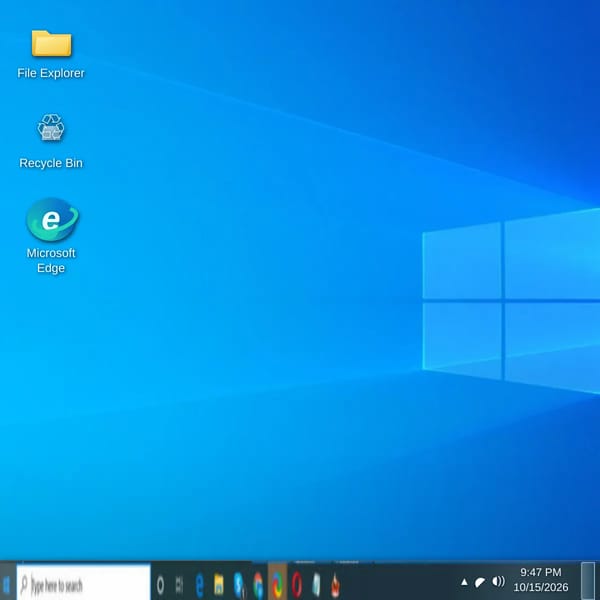600x600 pixels.
Task: Open the Skype taskbar icon
Action: (x=239, y=585)
